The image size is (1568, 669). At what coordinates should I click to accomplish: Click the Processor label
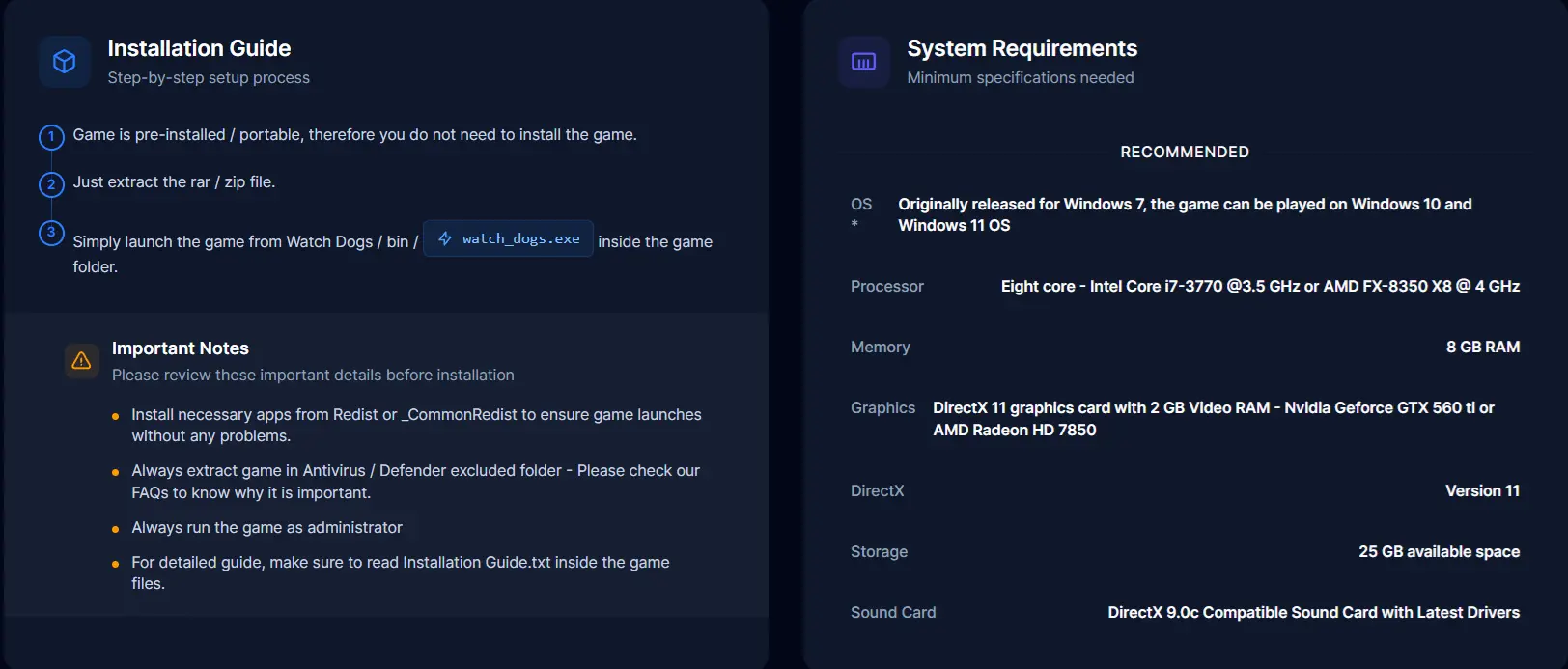pos(887,287)
